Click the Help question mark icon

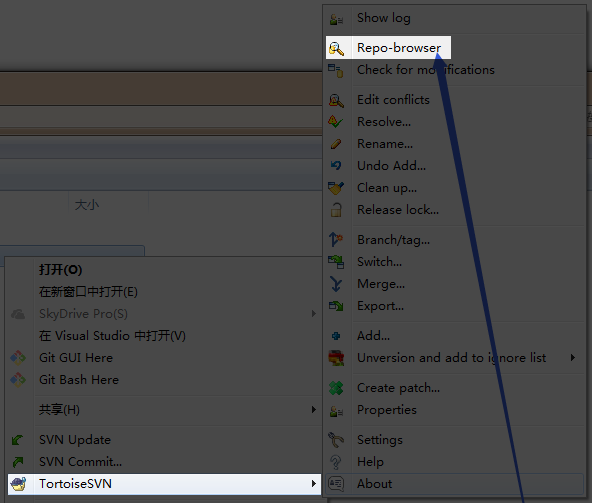336,462
